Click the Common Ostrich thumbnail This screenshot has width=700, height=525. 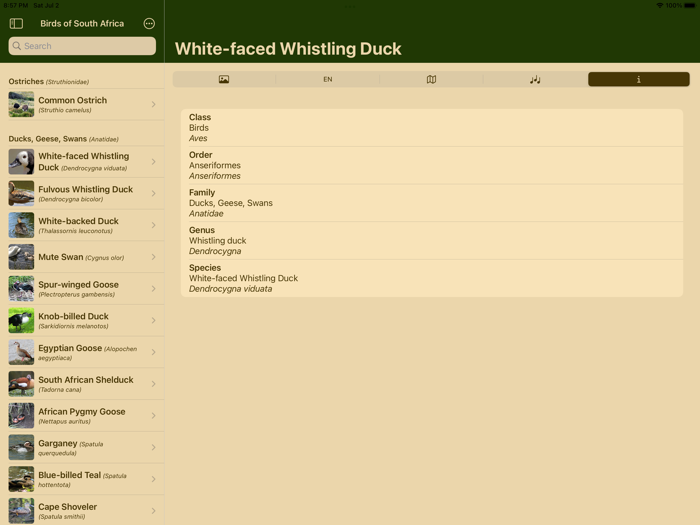tap(21, 104)
